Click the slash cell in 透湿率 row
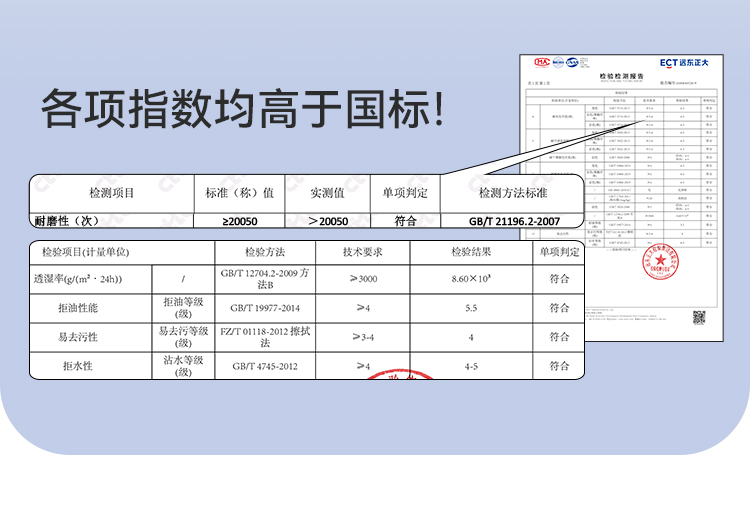This screenshot has height=530, width=750. [x=183, y=279]
